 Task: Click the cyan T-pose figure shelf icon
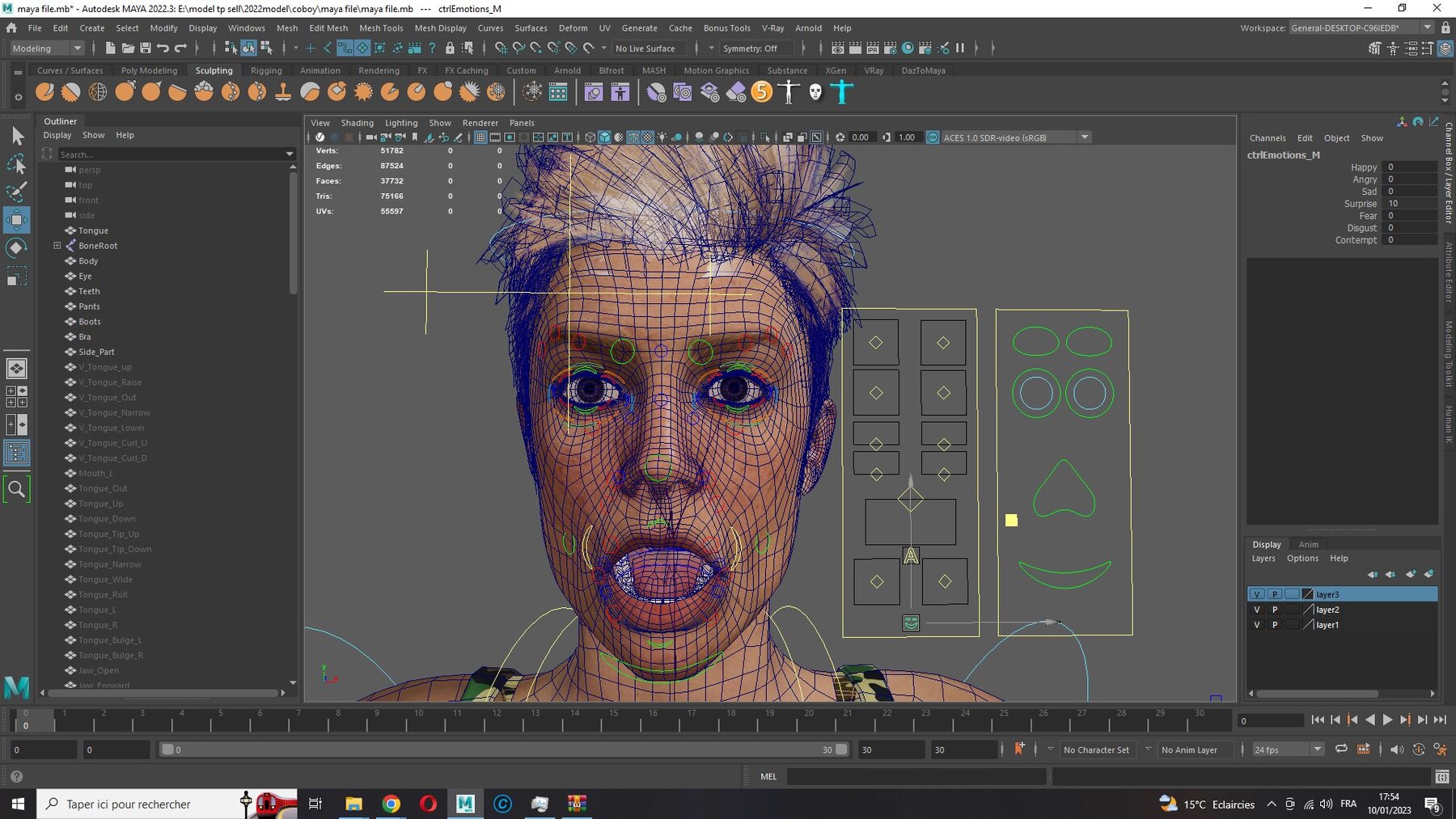[842, 92]
